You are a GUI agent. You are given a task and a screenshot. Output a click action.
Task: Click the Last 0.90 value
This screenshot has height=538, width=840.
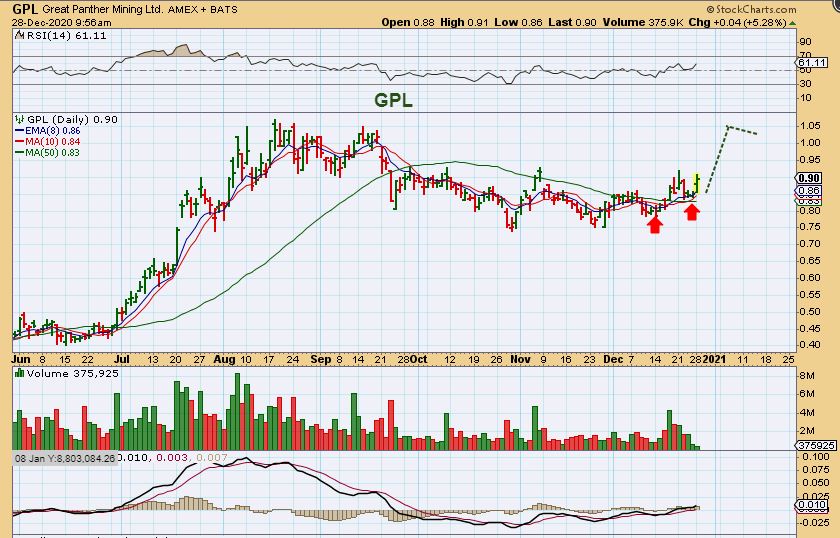pyautogui.click(x=573, y=23)
